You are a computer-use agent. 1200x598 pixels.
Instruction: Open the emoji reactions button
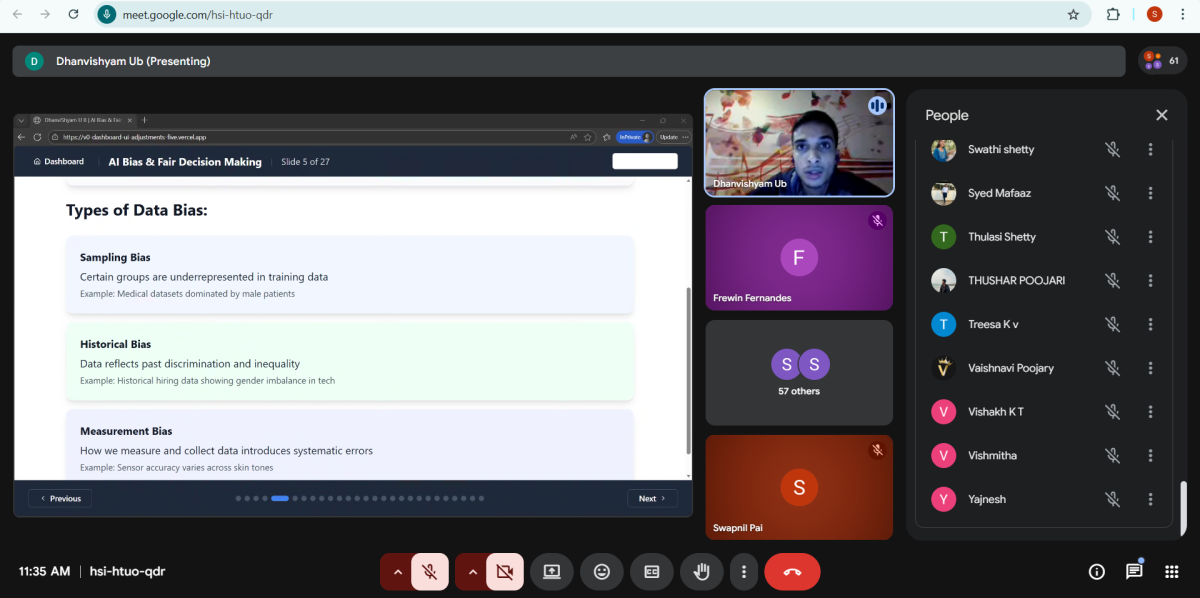coord(602,572)
